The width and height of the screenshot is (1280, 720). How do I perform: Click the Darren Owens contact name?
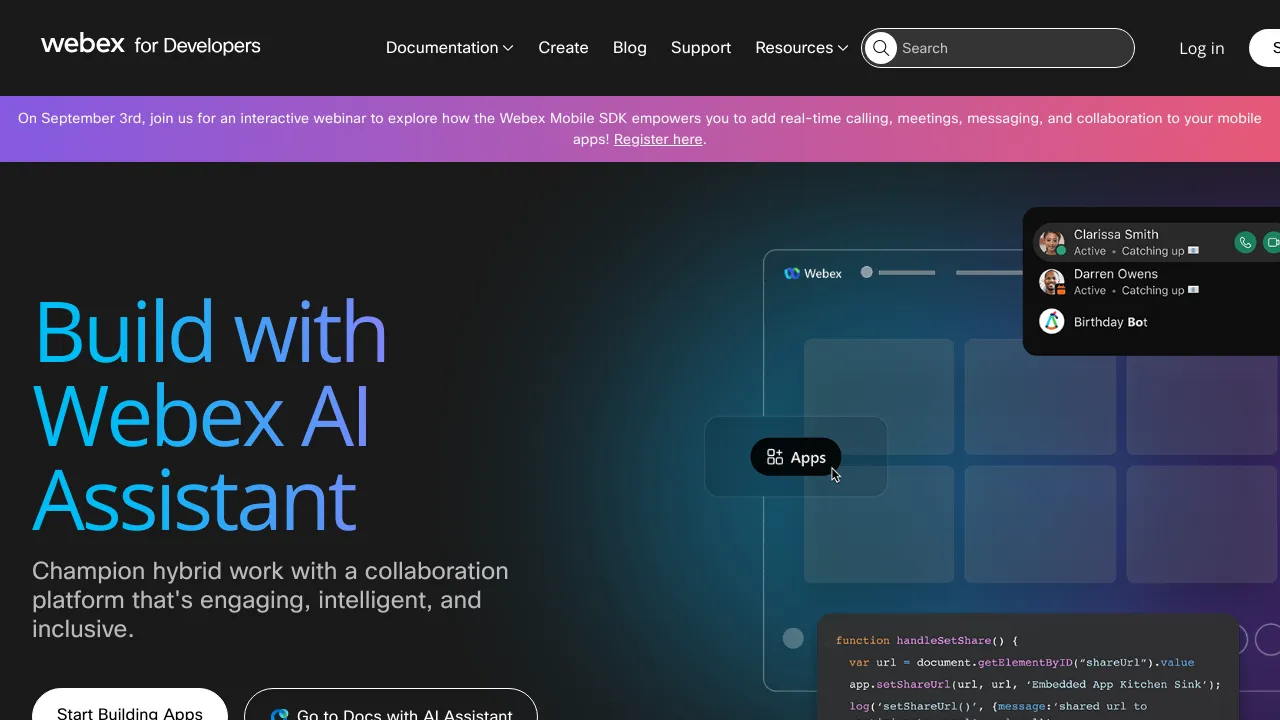pyautogui.click(x=1116, y=274)
